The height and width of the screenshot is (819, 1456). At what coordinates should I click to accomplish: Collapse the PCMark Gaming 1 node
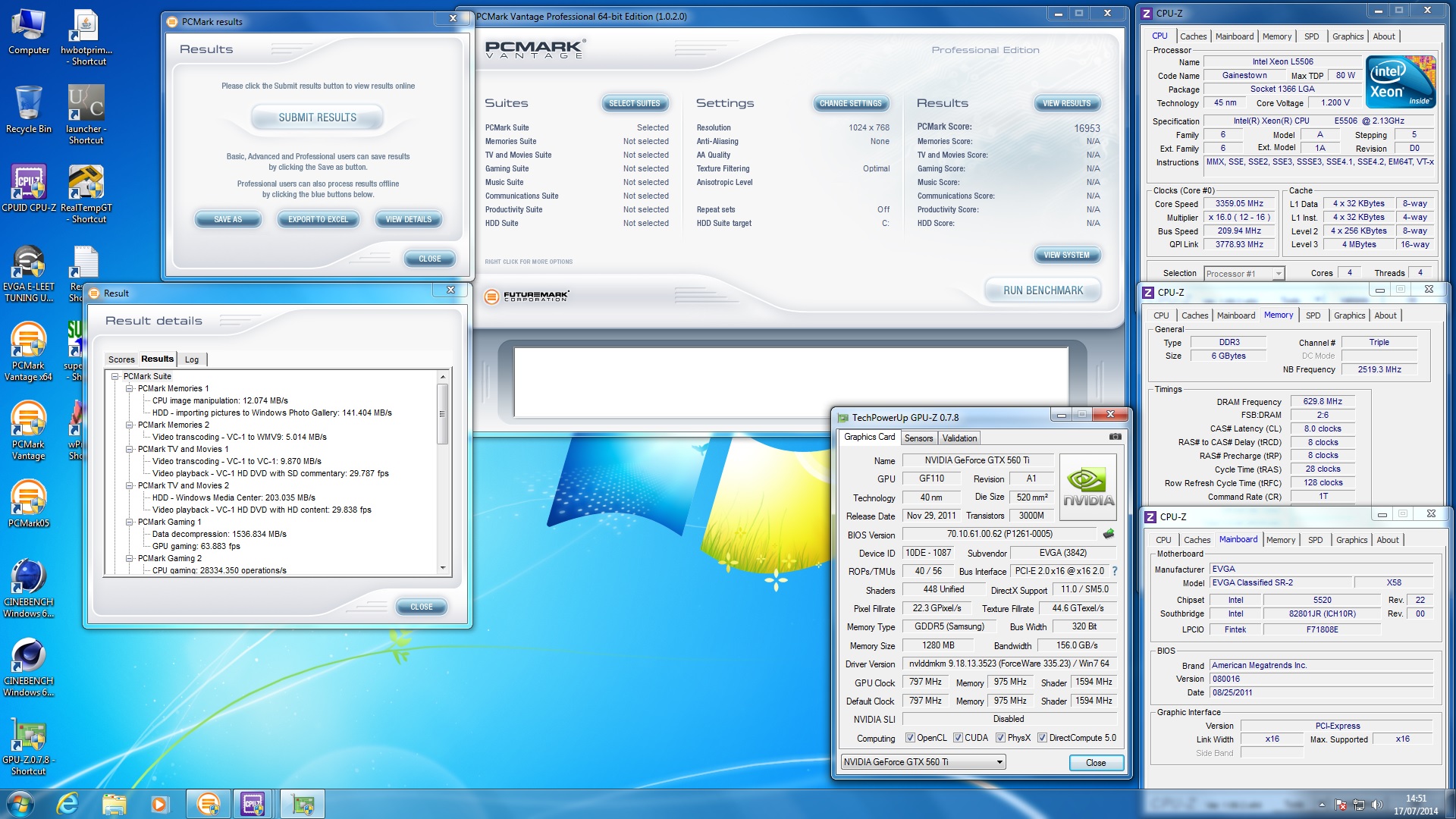point(130,522)
